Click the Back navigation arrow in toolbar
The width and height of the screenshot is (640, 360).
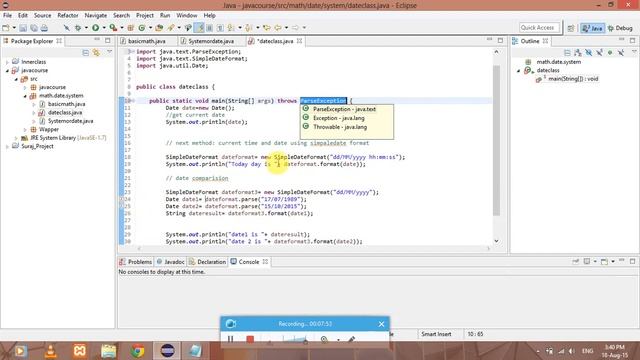pyautogui.click(x=278, y=28)
